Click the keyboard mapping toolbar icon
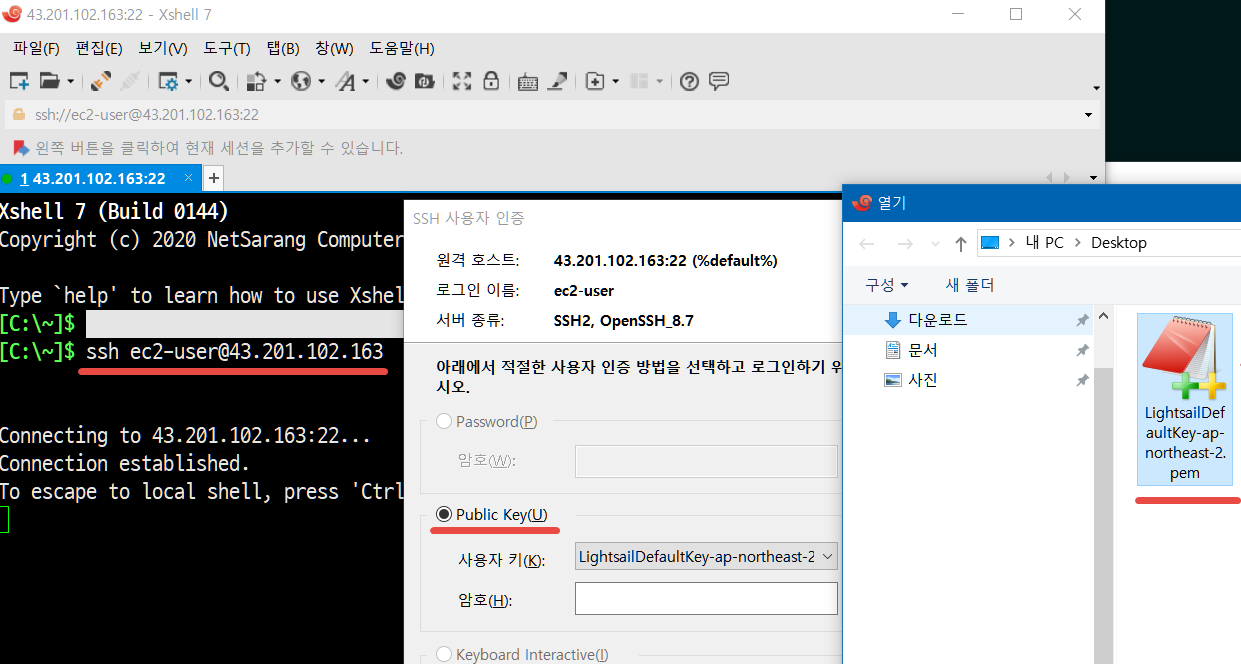 [x=528, y=82]
